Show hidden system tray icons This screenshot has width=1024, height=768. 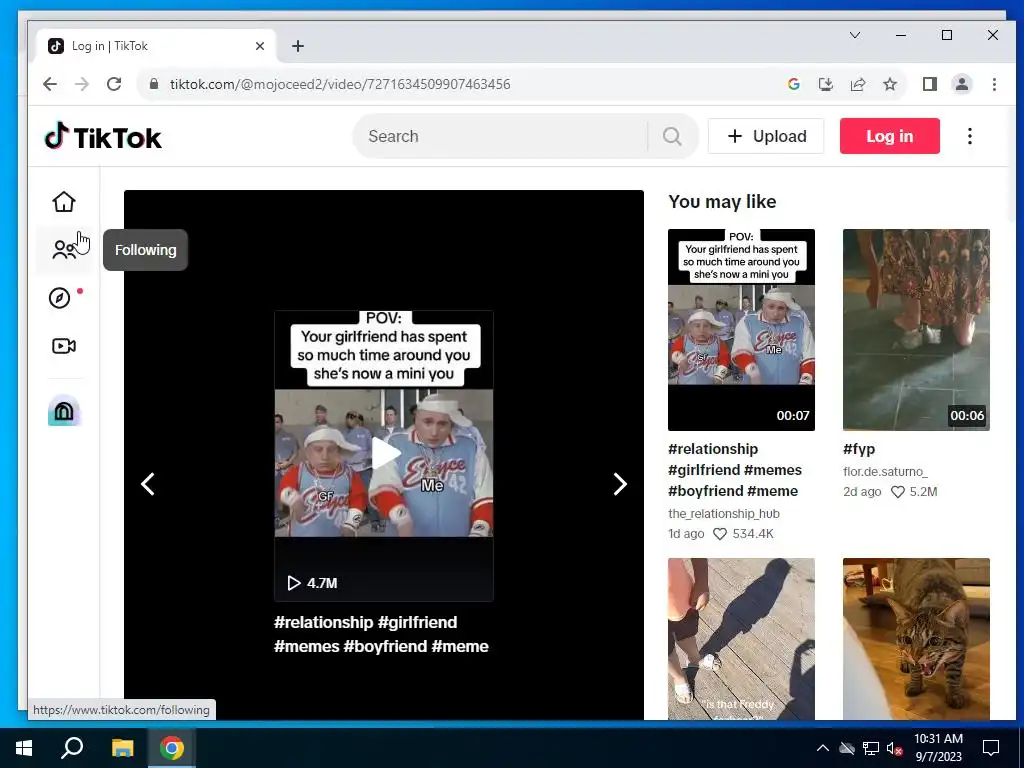pos(823,748)
